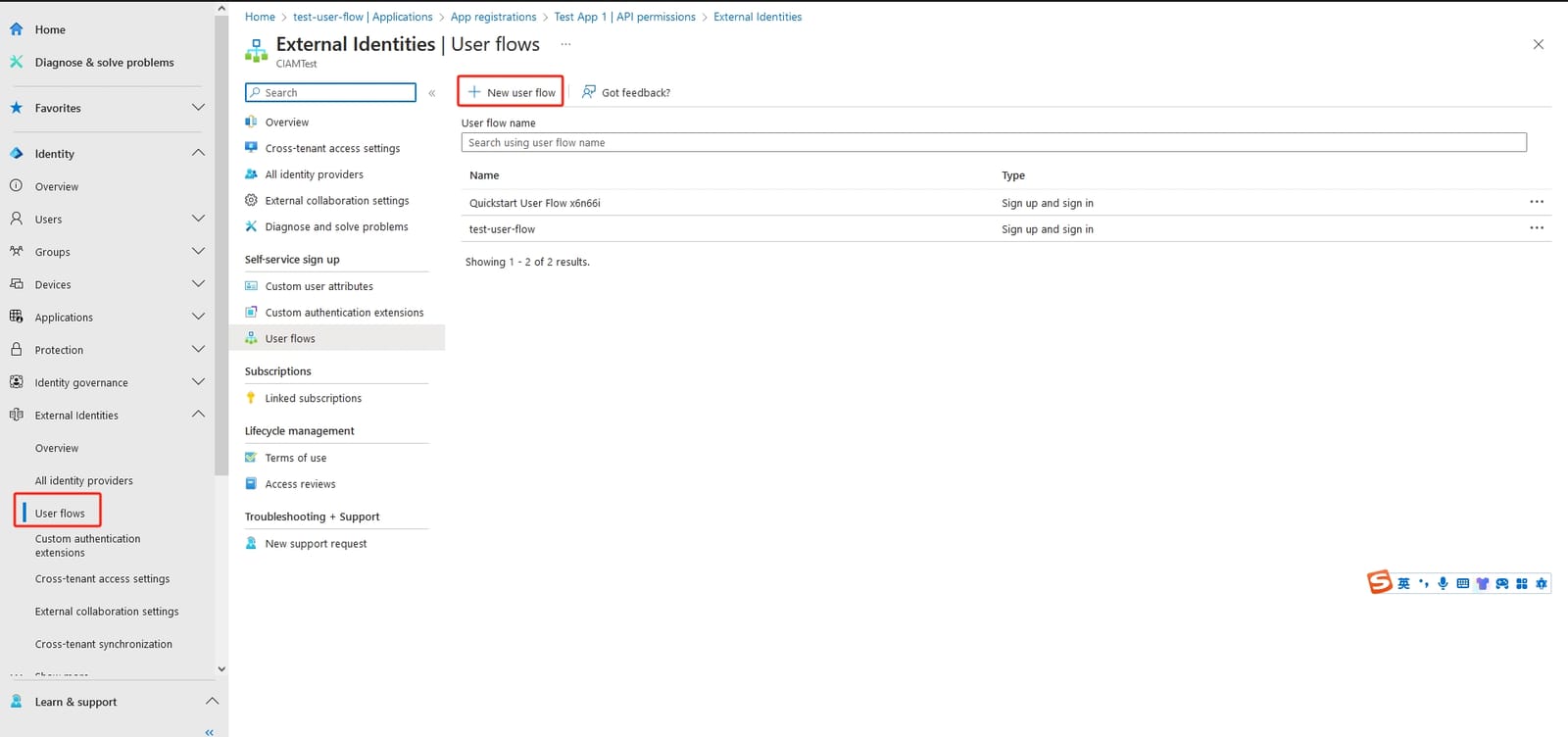Click test-user-flow | Applications breadcrumb
Viewport: 1568px width, 737px height.
pos(363,17)
